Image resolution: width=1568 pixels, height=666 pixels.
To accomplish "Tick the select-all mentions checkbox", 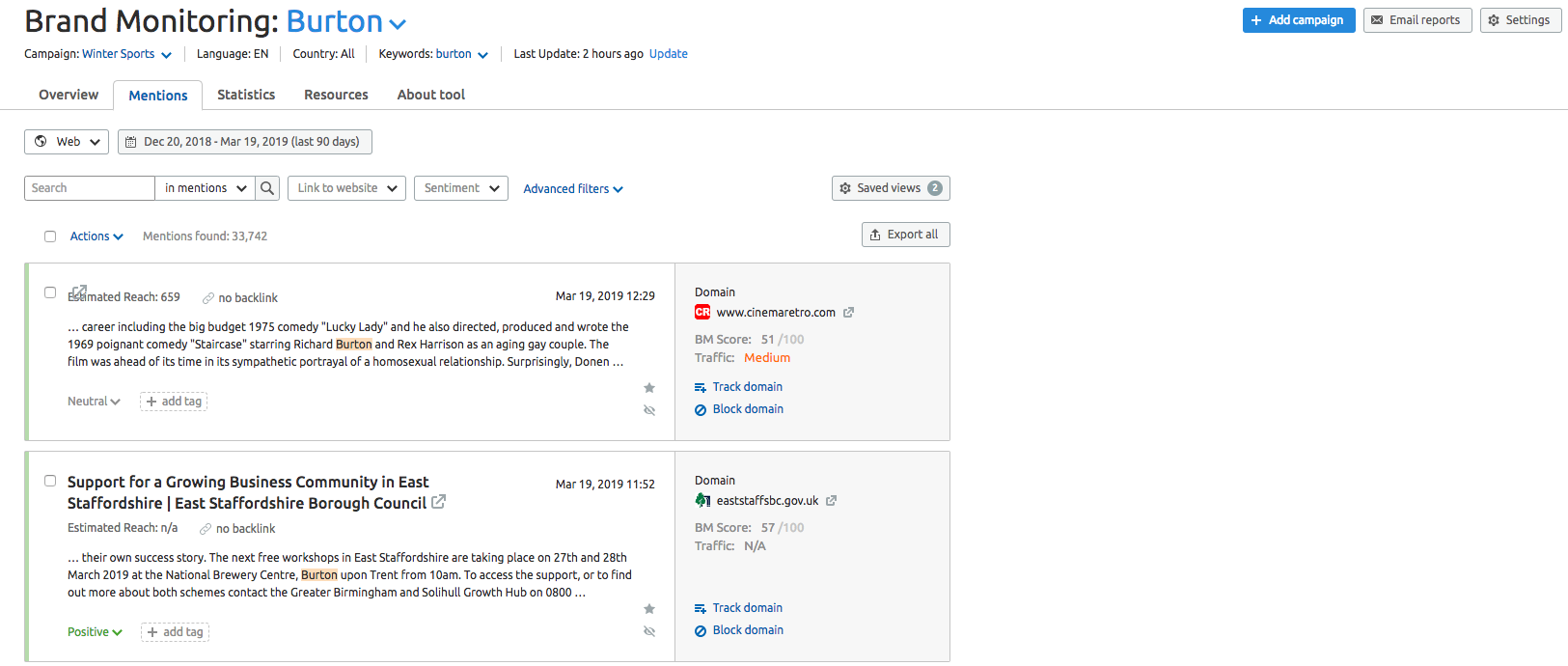I will coord(50,236).
